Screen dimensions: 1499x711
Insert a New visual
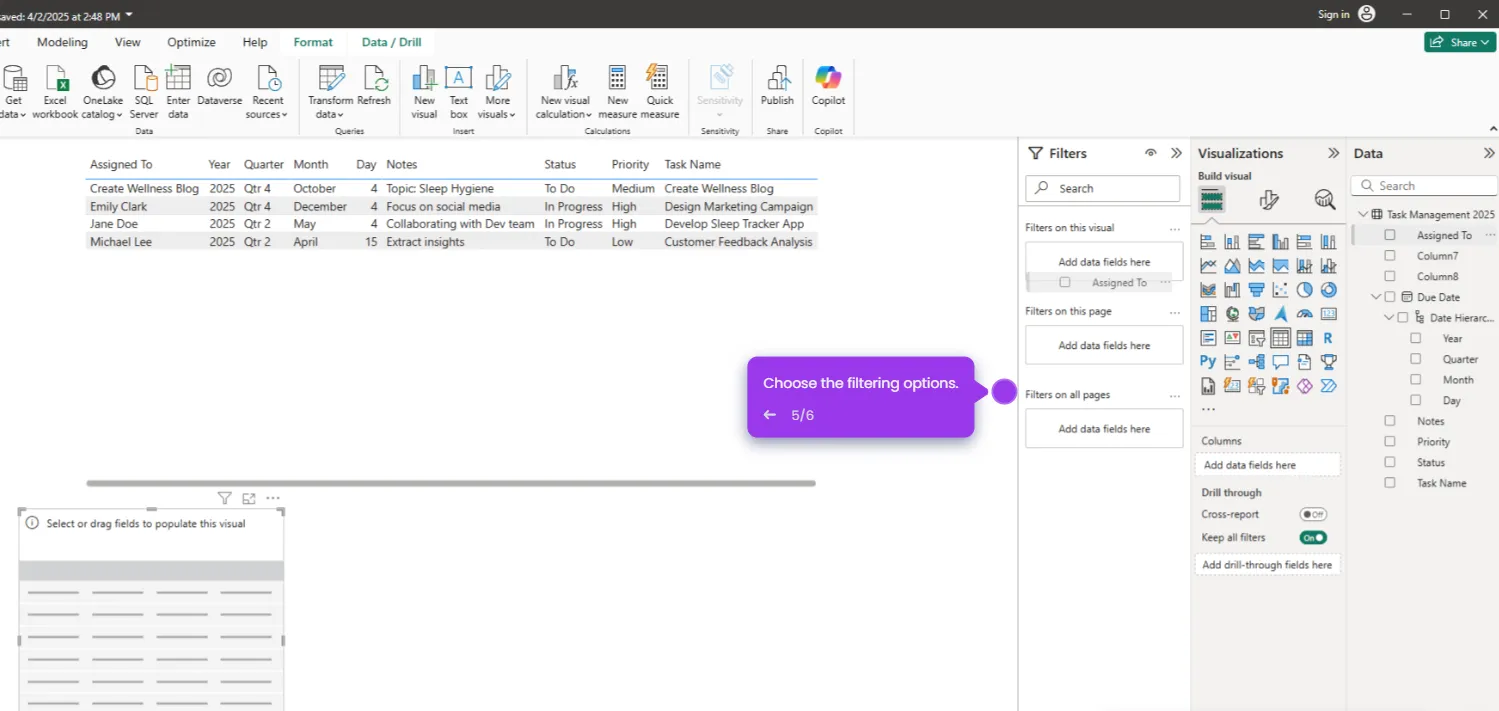(424, 92)
